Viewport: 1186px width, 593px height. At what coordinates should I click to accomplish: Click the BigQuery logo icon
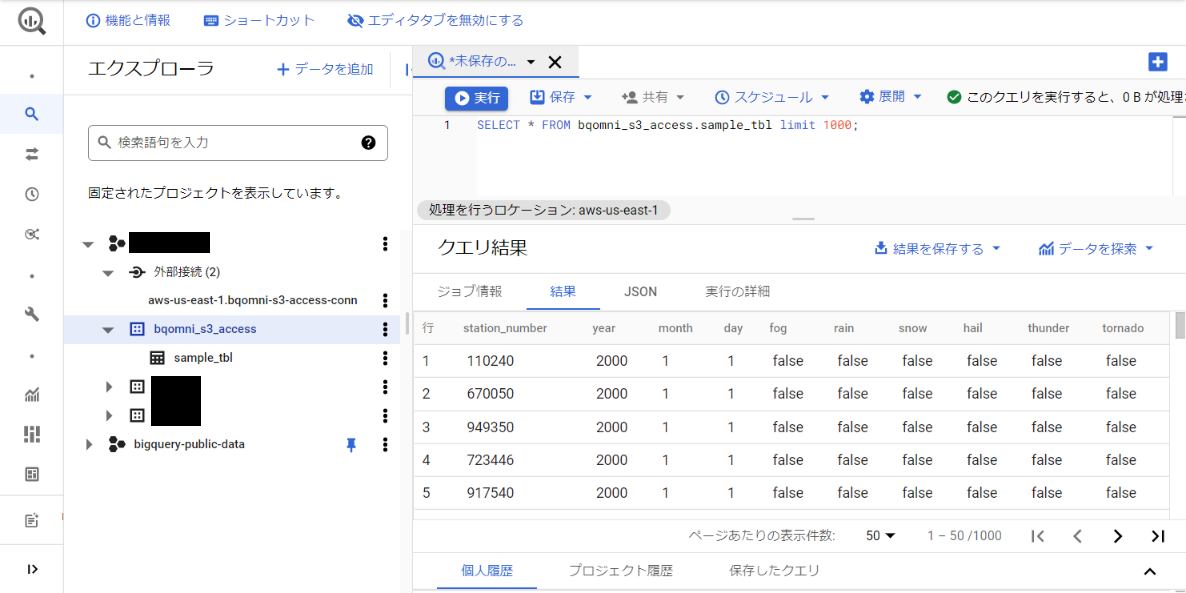(x=32, y=21)
